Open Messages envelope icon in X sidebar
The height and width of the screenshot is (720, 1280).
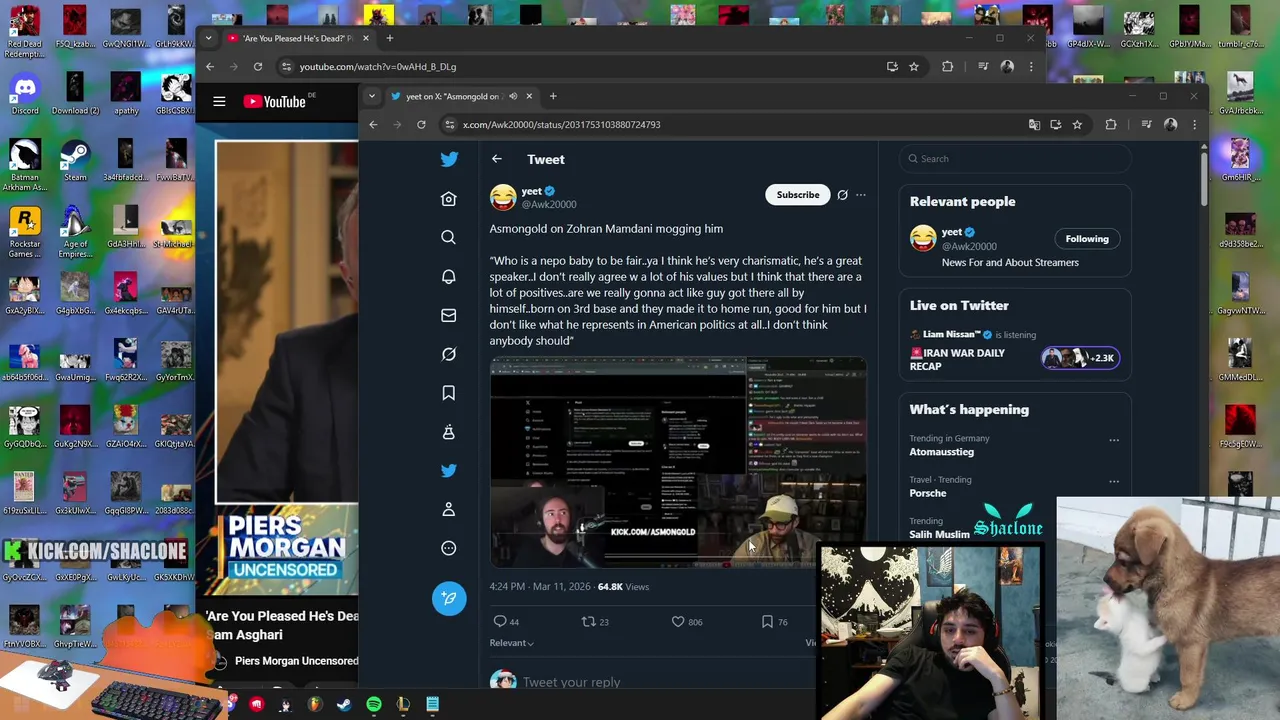[449, 315]
